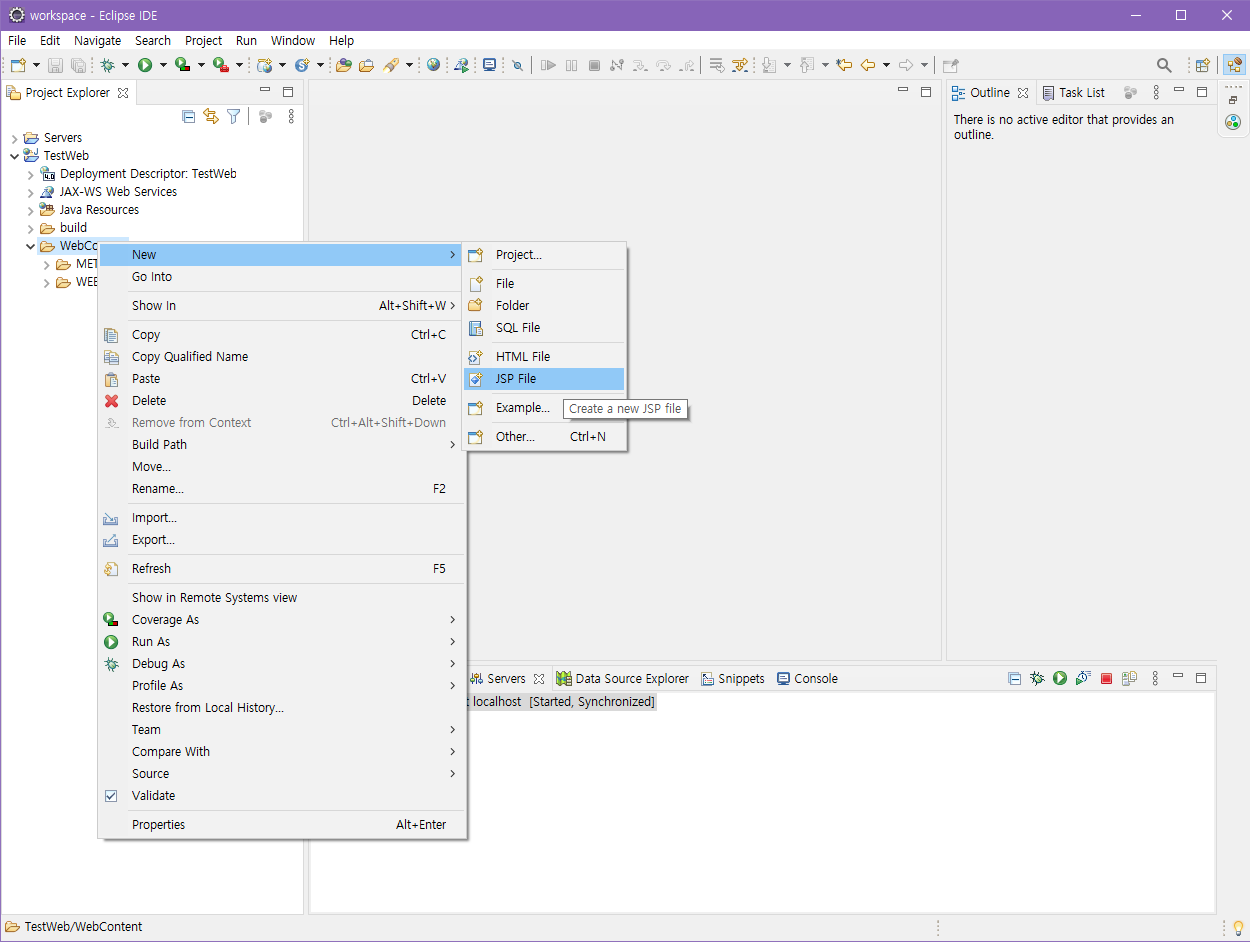1250x942 pixels.
Task: Click green Start the server icon in Servers view
Action: click(x=1060, y=678)
